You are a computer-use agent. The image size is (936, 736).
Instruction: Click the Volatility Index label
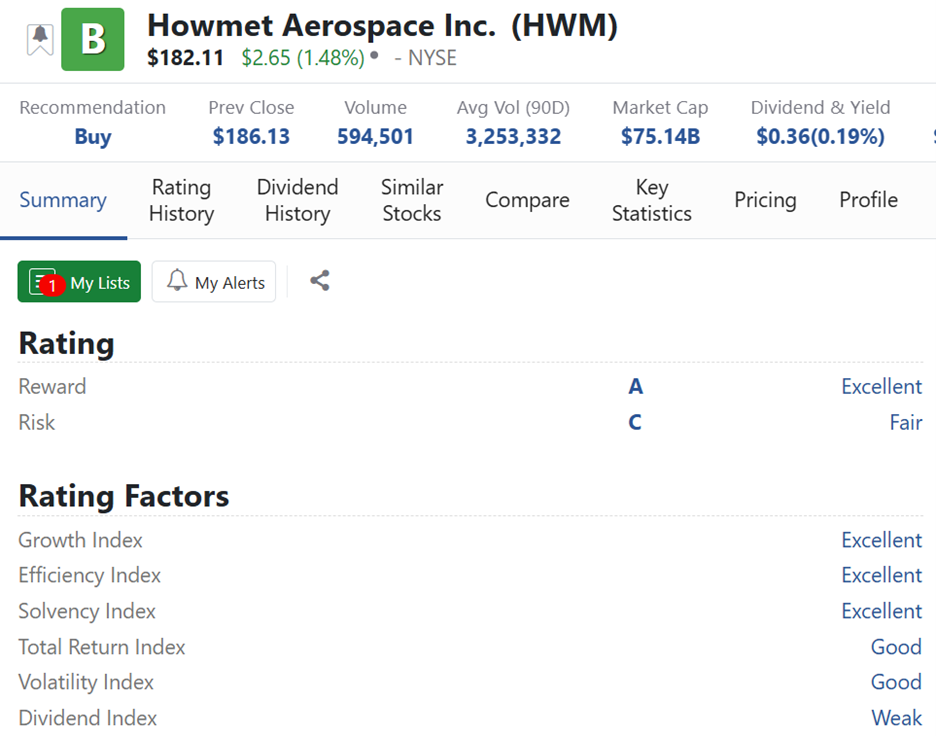[86, 682]
